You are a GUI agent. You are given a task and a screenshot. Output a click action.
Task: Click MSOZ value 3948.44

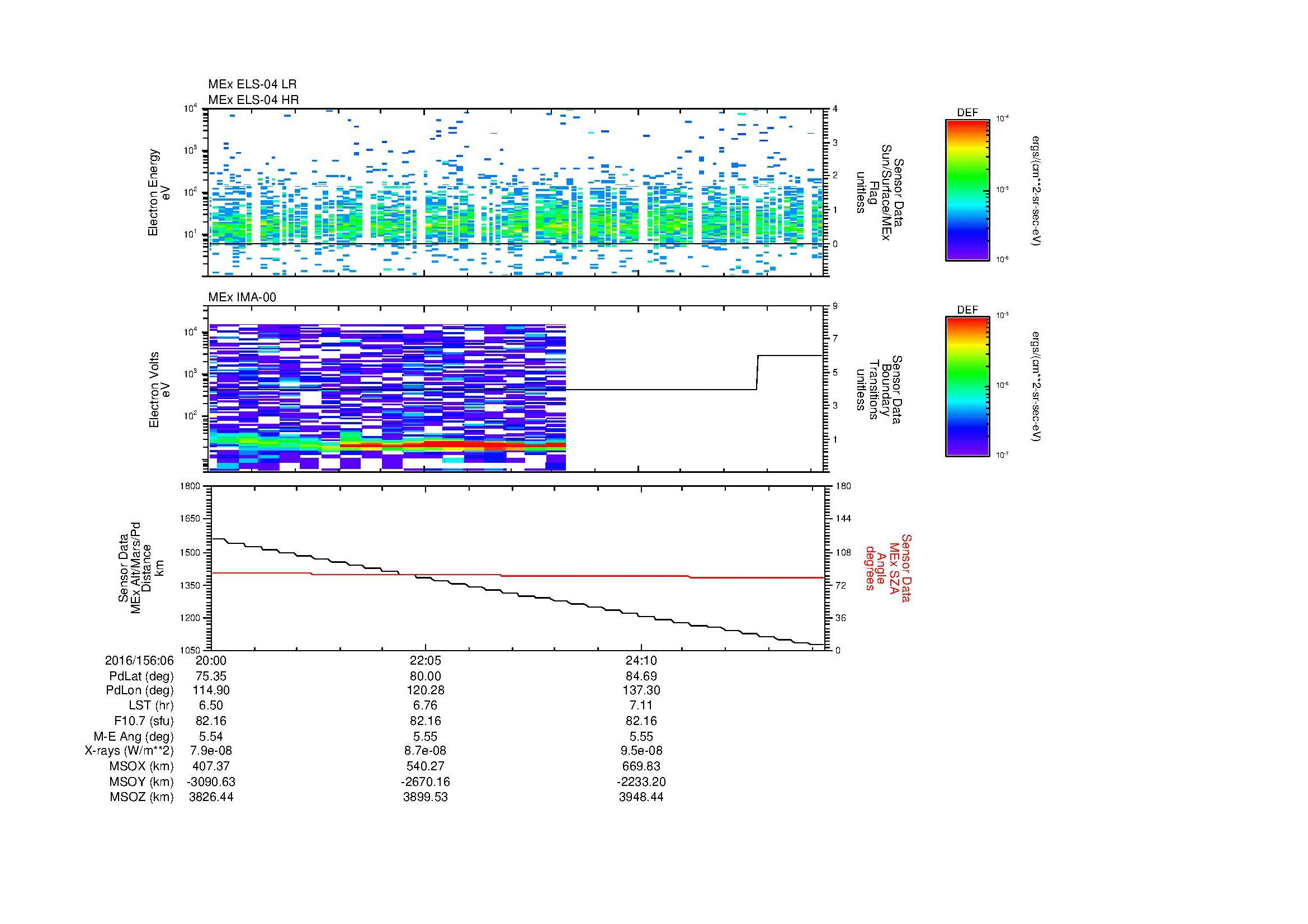[x=641, y=797]
